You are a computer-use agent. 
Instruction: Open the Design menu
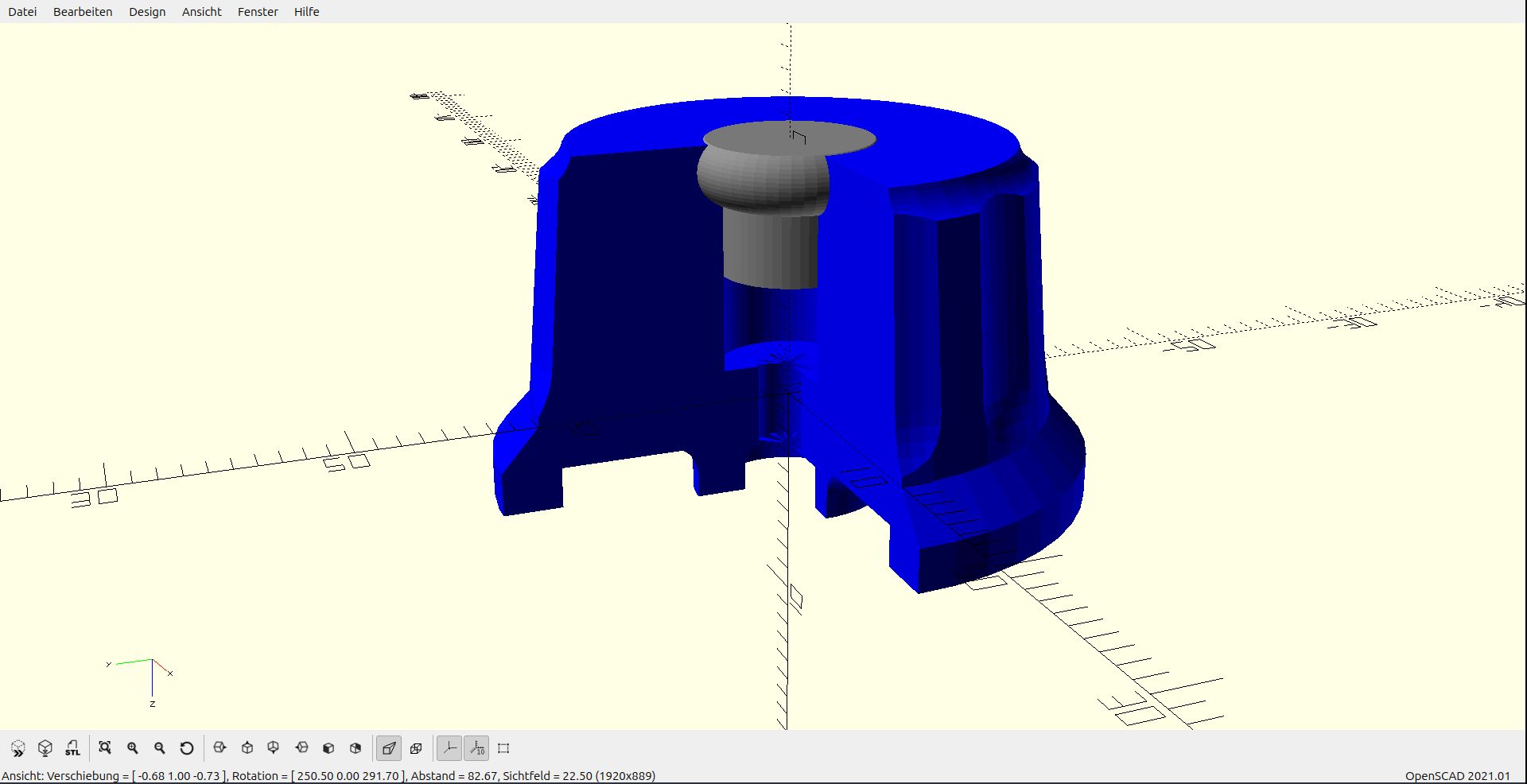pos(147,12)
